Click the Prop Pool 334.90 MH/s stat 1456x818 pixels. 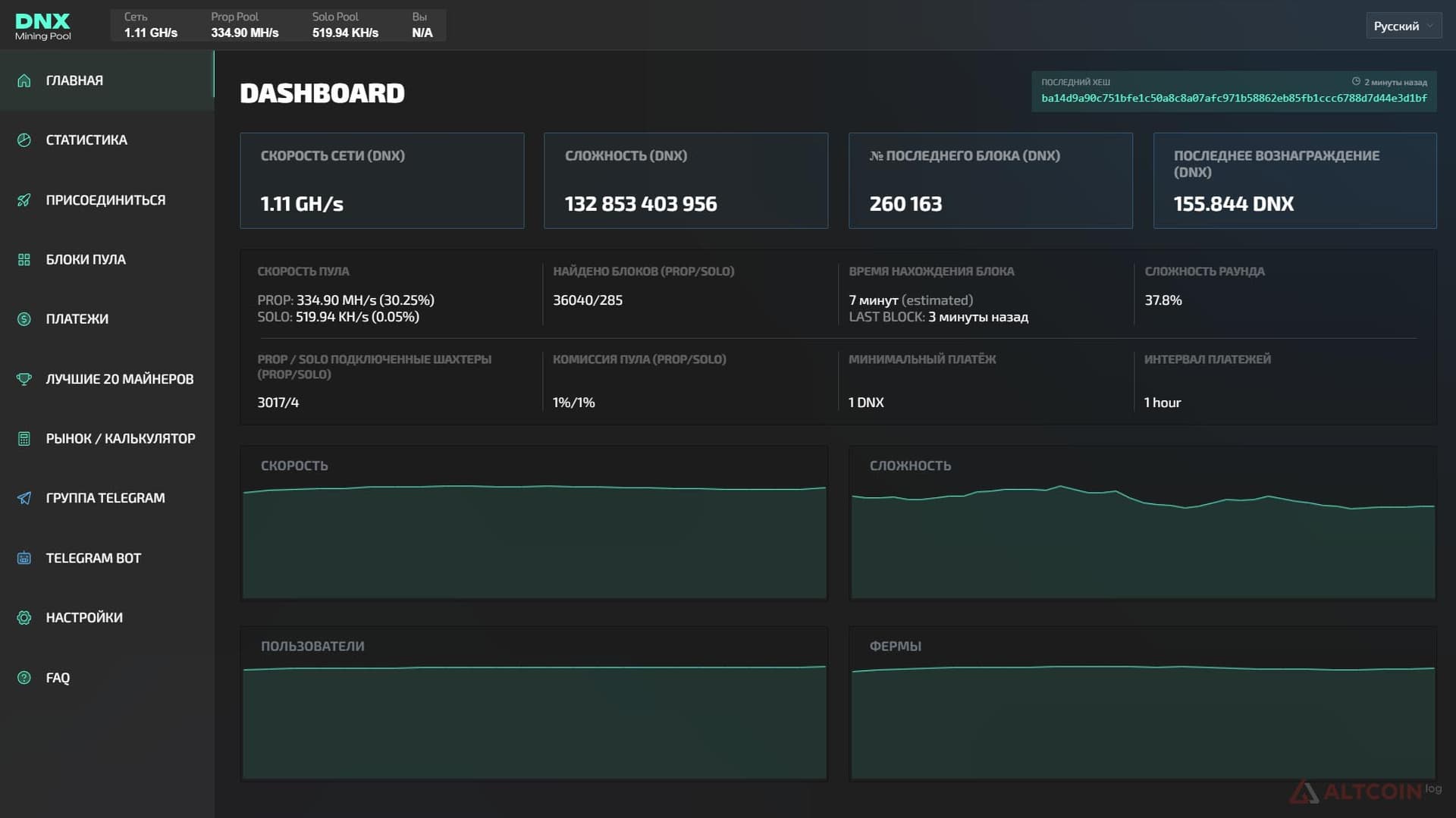[x=245, y=25]
